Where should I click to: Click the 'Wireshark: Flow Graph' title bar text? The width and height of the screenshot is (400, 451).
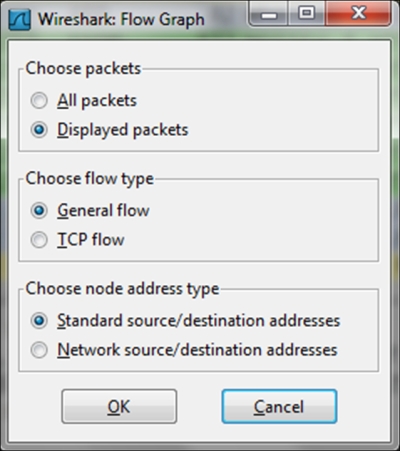(121, 20)
